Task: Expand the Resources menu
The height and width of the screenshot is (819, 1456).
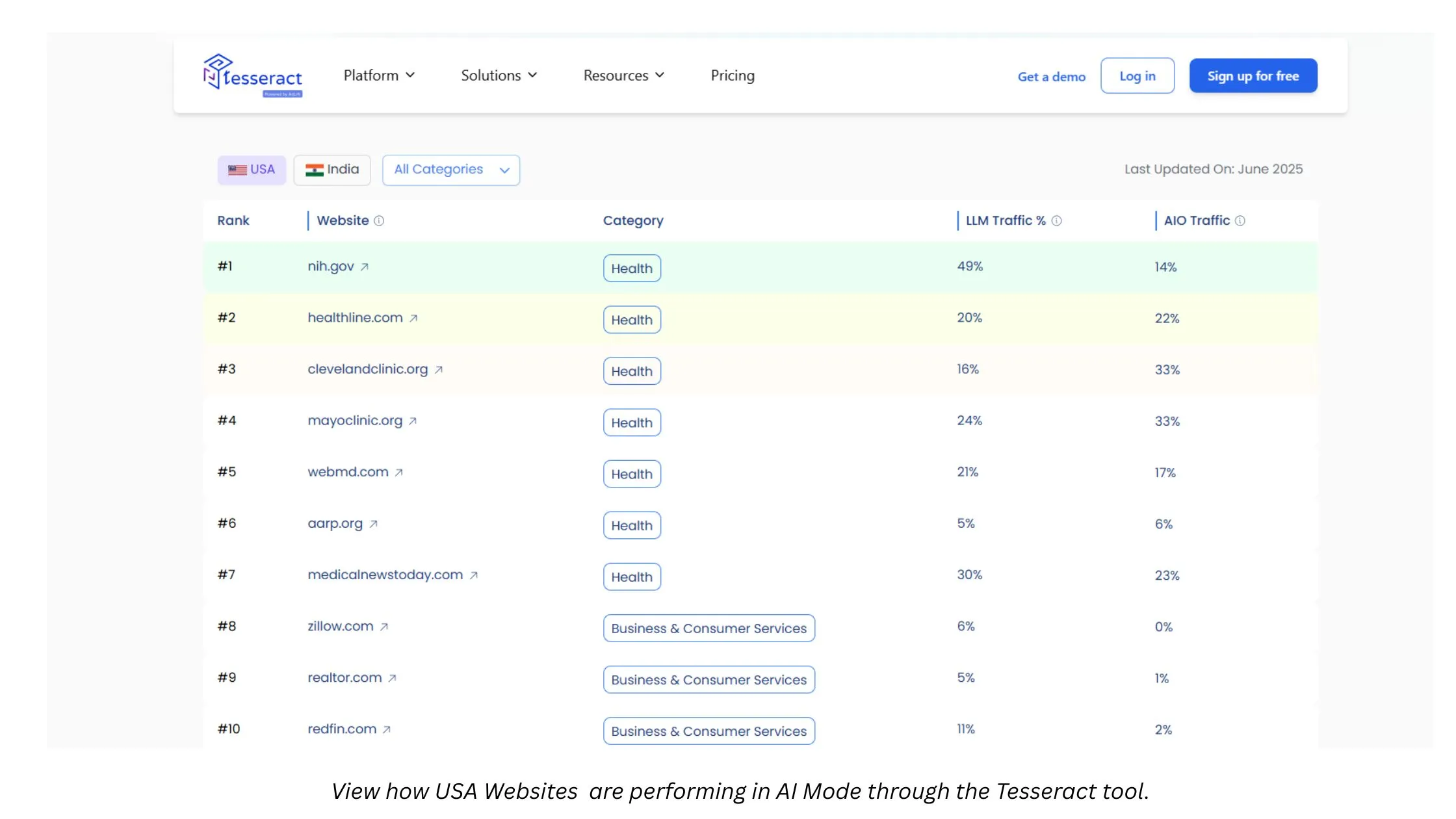Action: pyautogui.click(x=624, y=75)
